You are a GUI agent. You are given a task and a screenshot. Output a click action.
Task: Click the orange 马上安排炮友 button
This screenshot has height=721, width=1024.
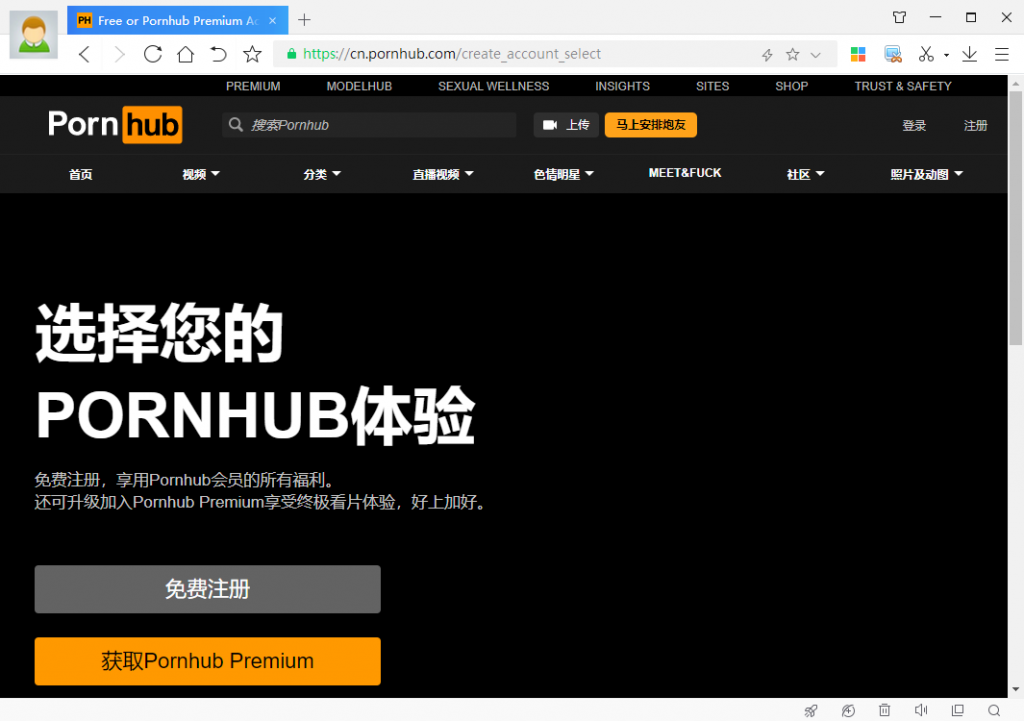650,125
